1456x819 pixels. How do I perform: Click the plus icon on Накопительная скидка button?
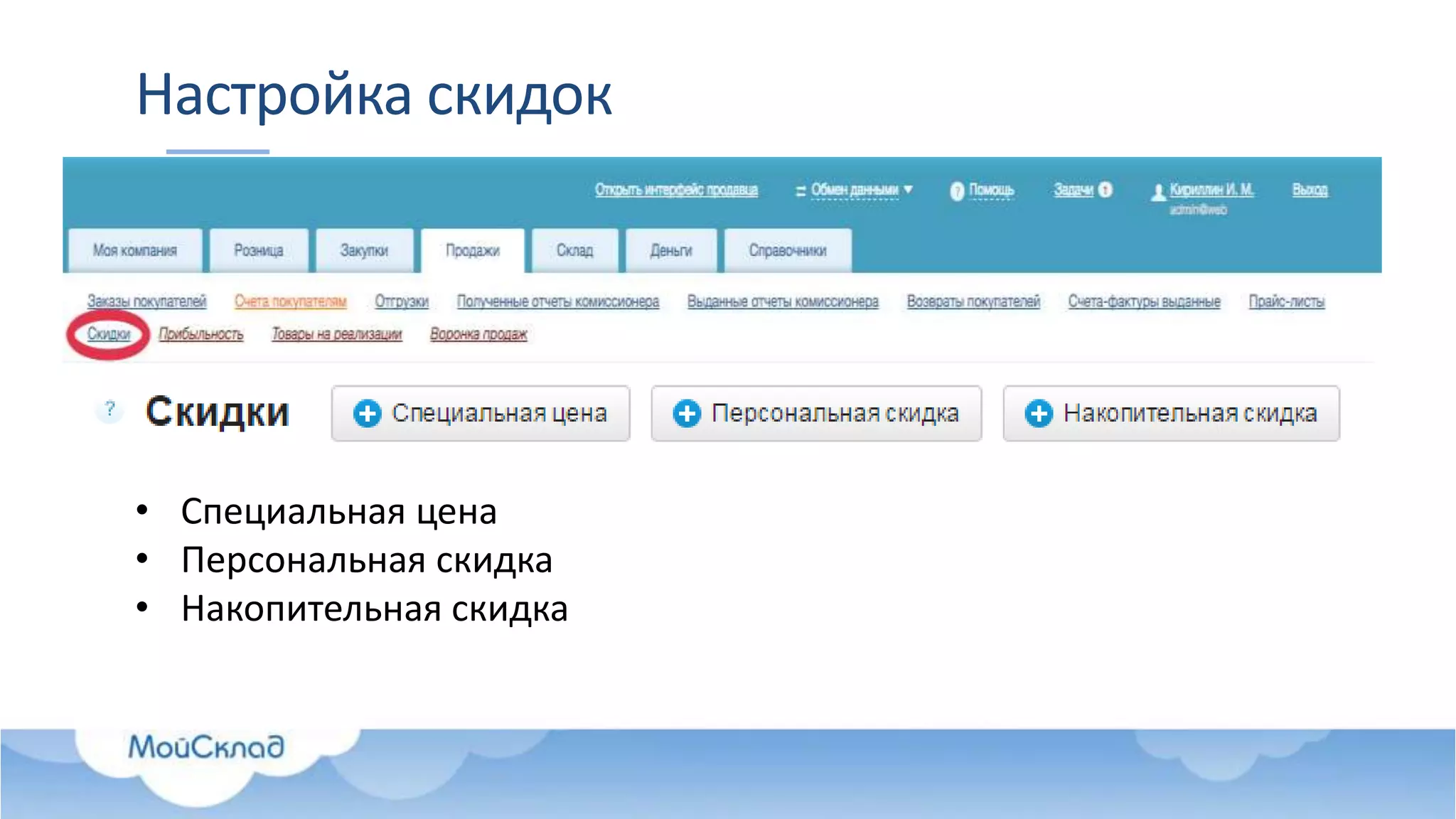coord(1039,414)
